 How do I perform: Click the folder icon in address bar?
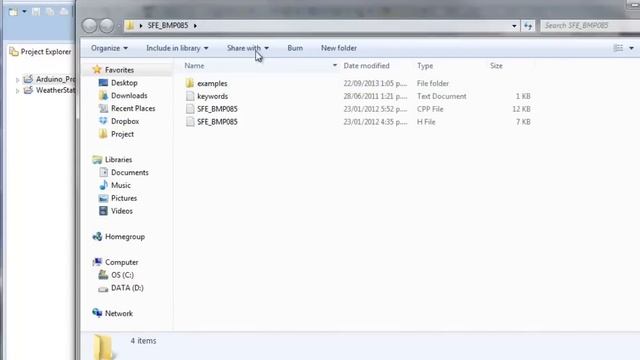pos(130,25)
